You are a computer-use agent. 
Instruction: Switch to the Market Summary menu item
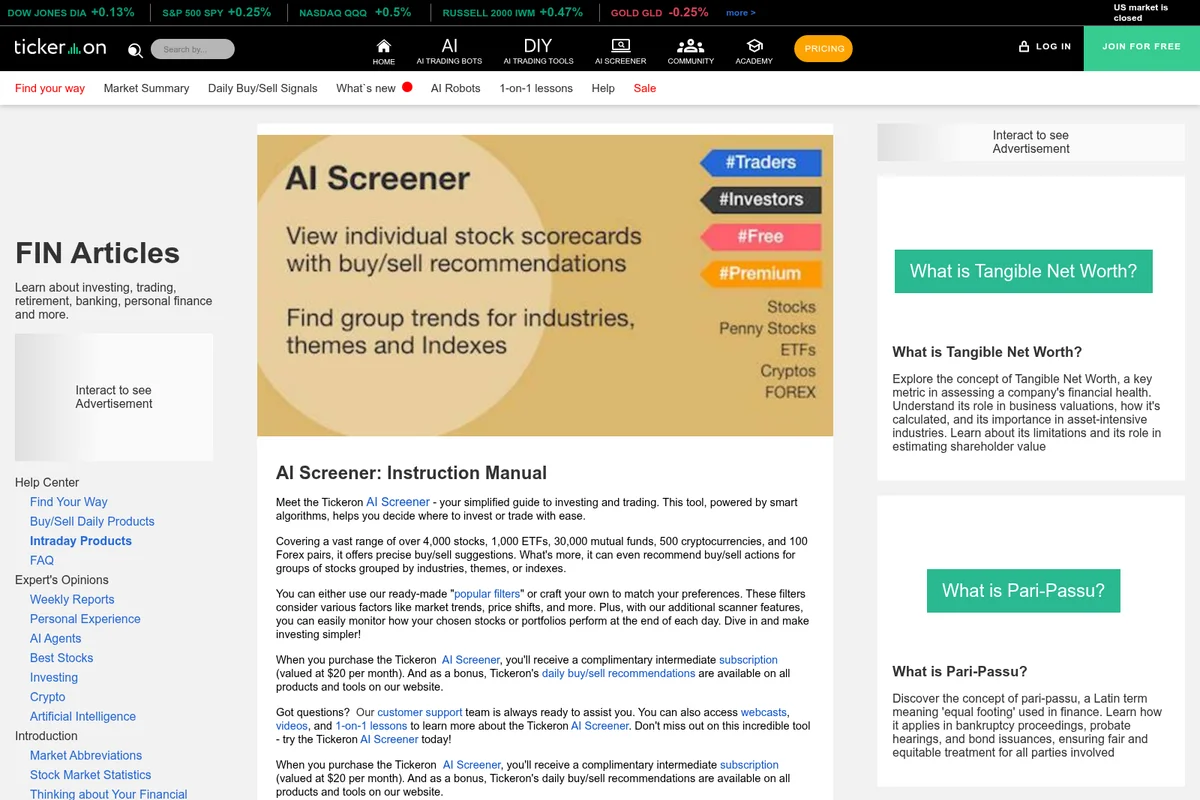[x=146, y=88]
